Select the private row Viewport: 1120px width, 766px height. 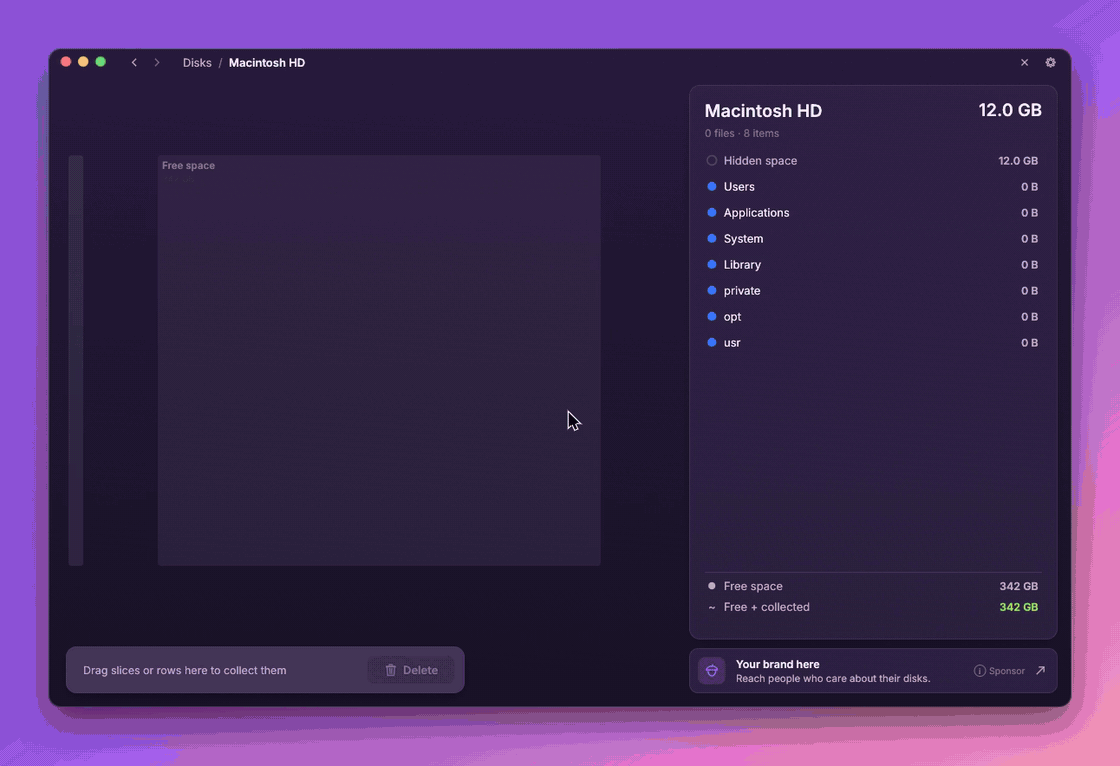[872, 291]
